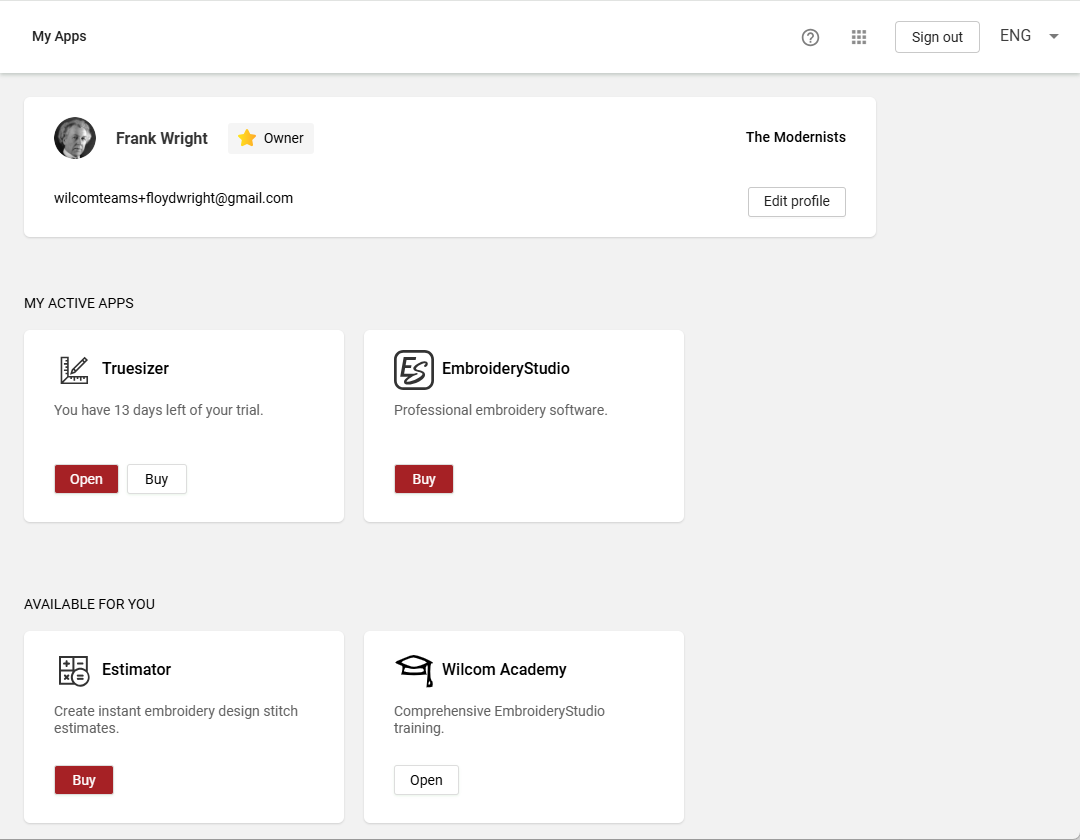The image size is (1080, 840).
Task: Select the ENG language label
Action: (1015, 36)
